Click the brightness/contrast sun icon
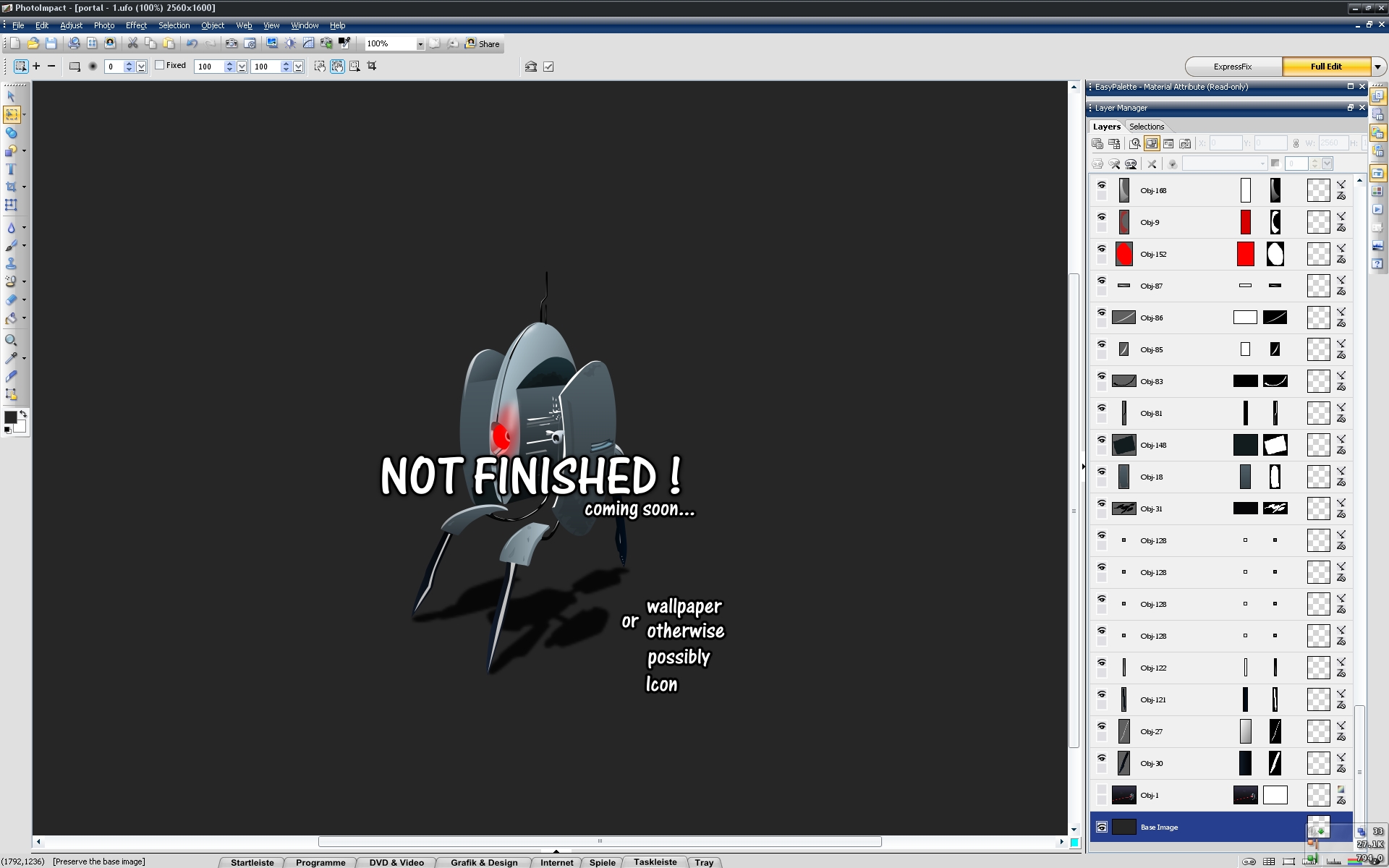This screenshot has height=868, width=1389. pyautogui.click(x=290, y=43)
